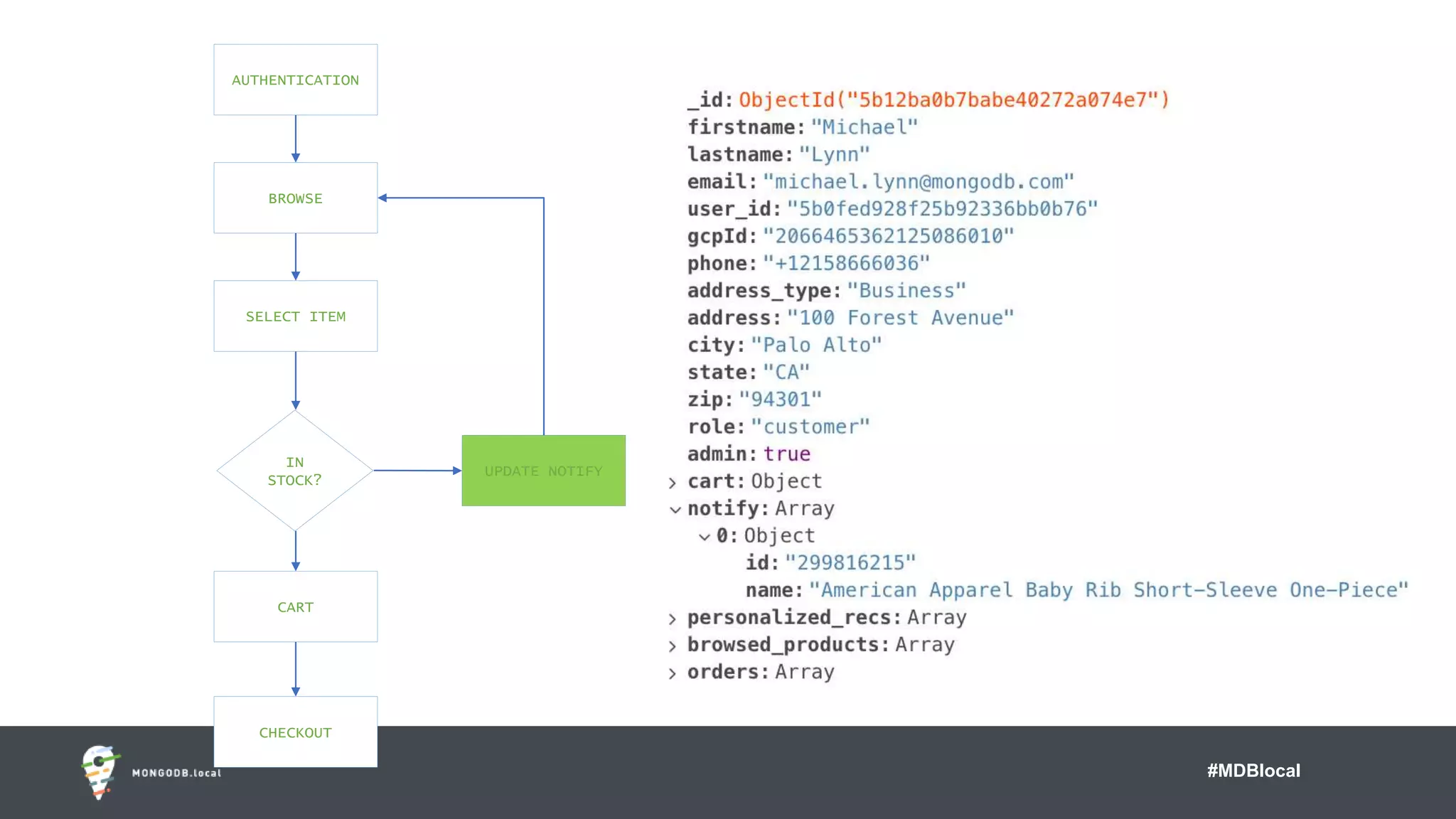
Task: Collapse the 0: Object entry
Action: coord(704,537)
